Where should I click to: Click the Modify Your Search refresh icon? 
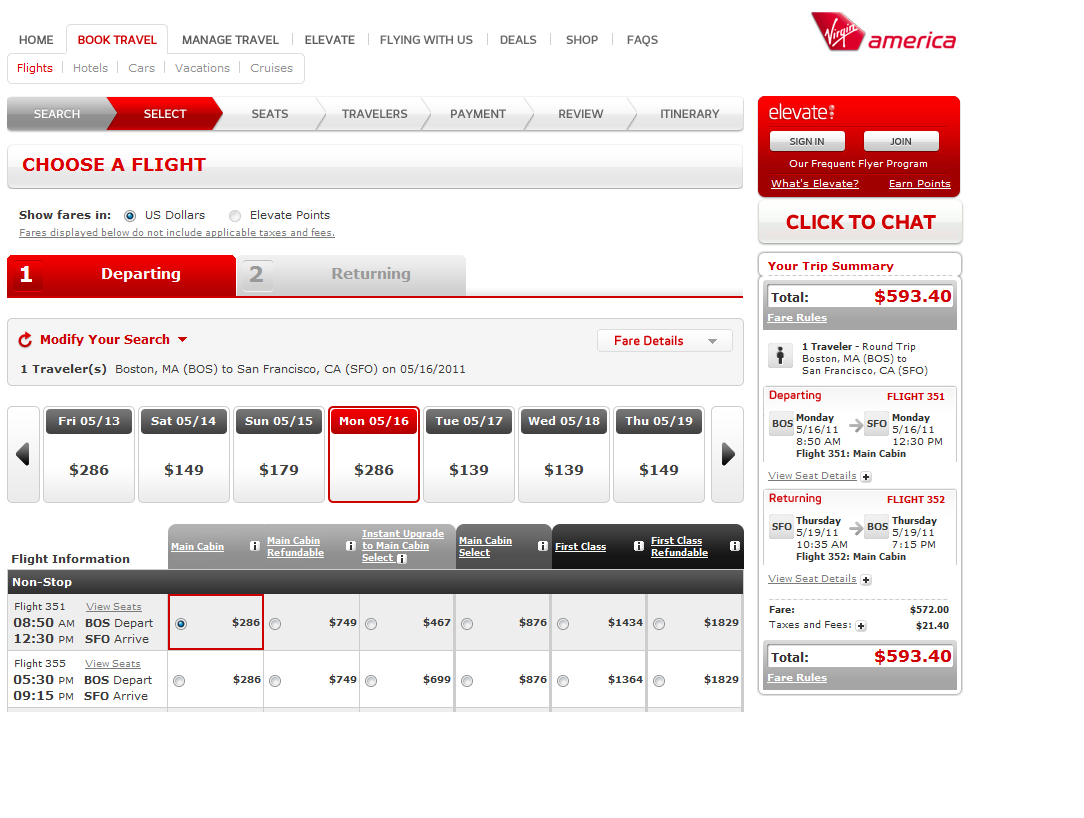click(25, 340)
